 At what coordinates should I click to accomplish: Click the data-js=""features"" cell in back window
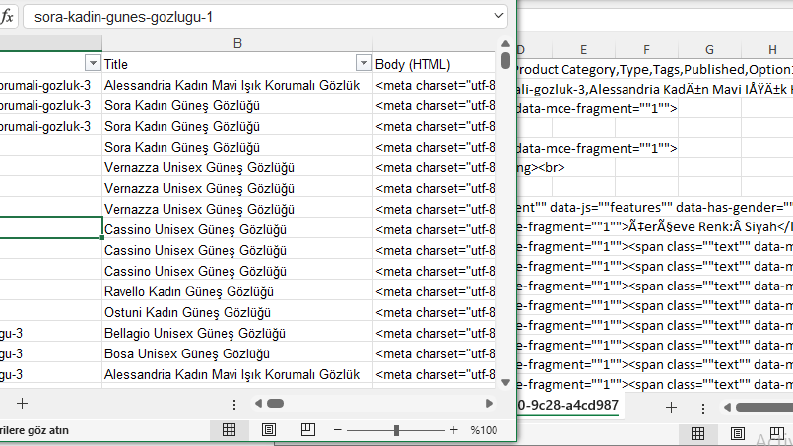(655, 207)
